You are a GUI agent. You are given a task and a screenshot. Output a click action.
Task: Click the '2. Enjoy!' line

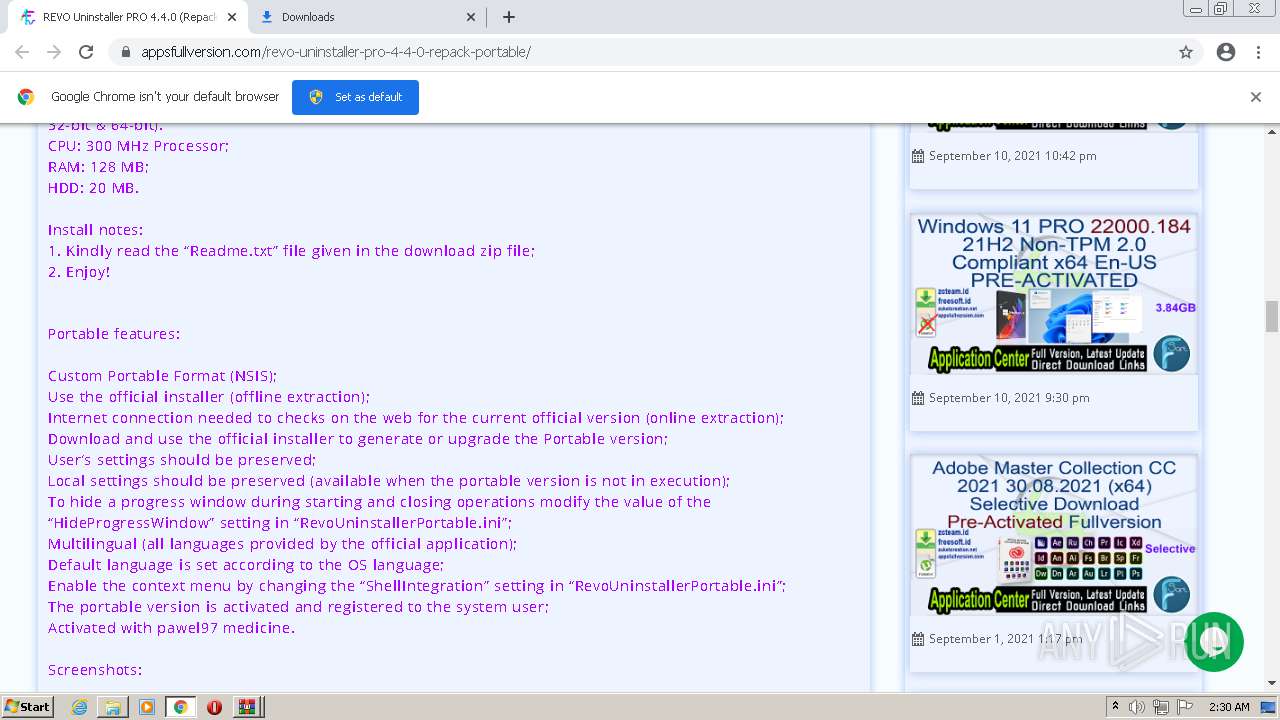pyautogui.click(x=79, y=272)
